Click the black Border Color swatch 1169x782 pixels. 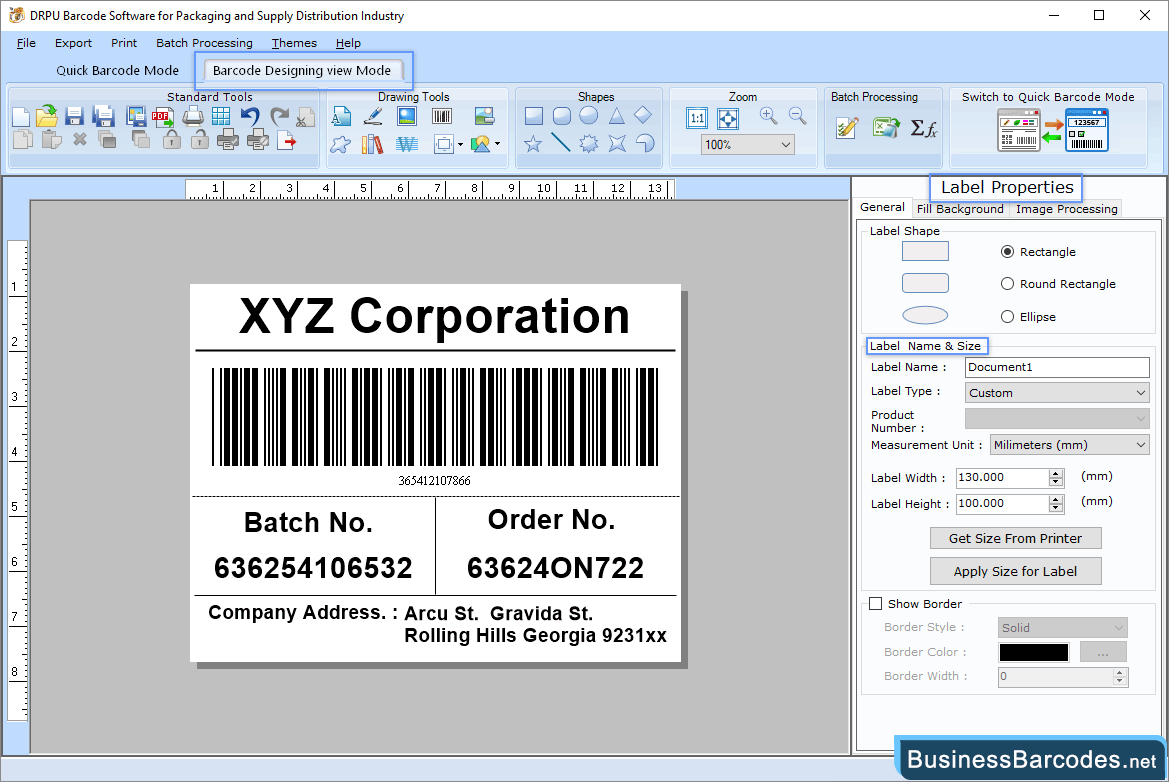[1033, 652]
